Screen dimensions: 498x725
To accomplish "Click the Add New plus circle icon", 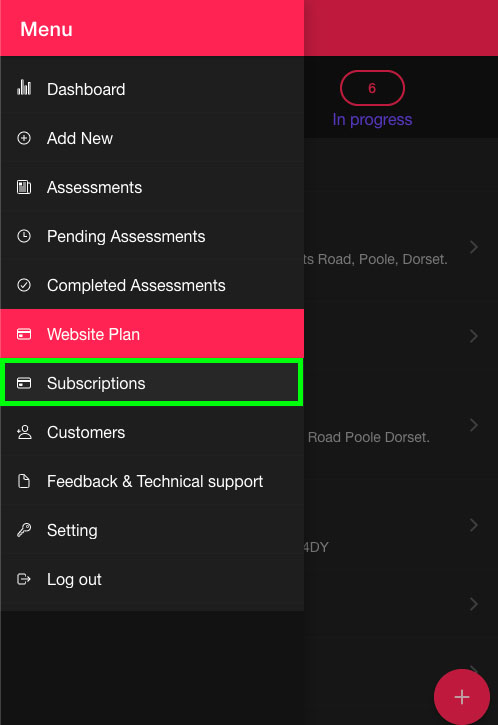I will 24,138.
